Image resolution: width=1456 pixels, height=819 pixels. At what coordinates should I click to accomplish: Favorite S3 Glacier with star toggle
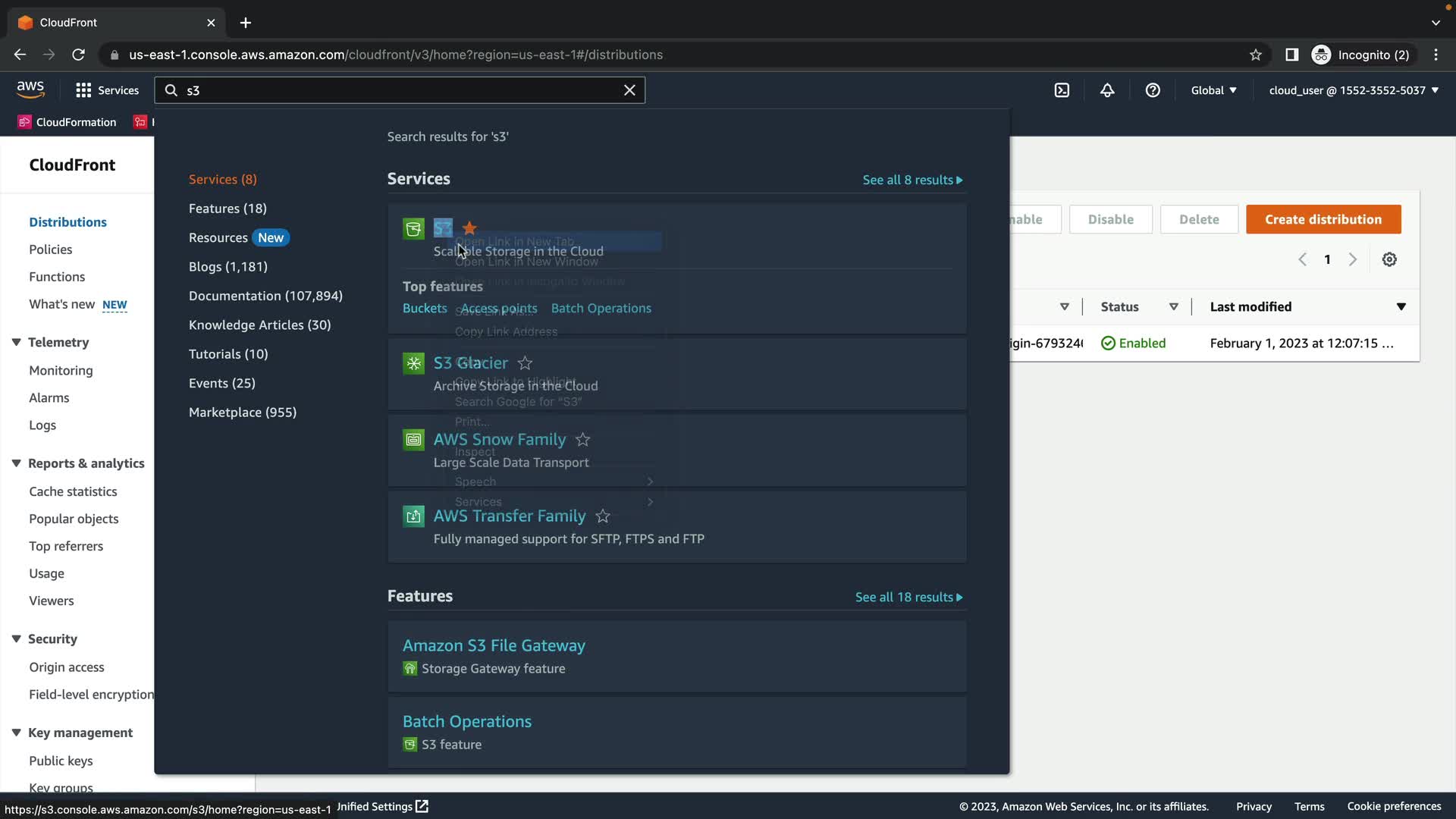[x=525, y=363]
